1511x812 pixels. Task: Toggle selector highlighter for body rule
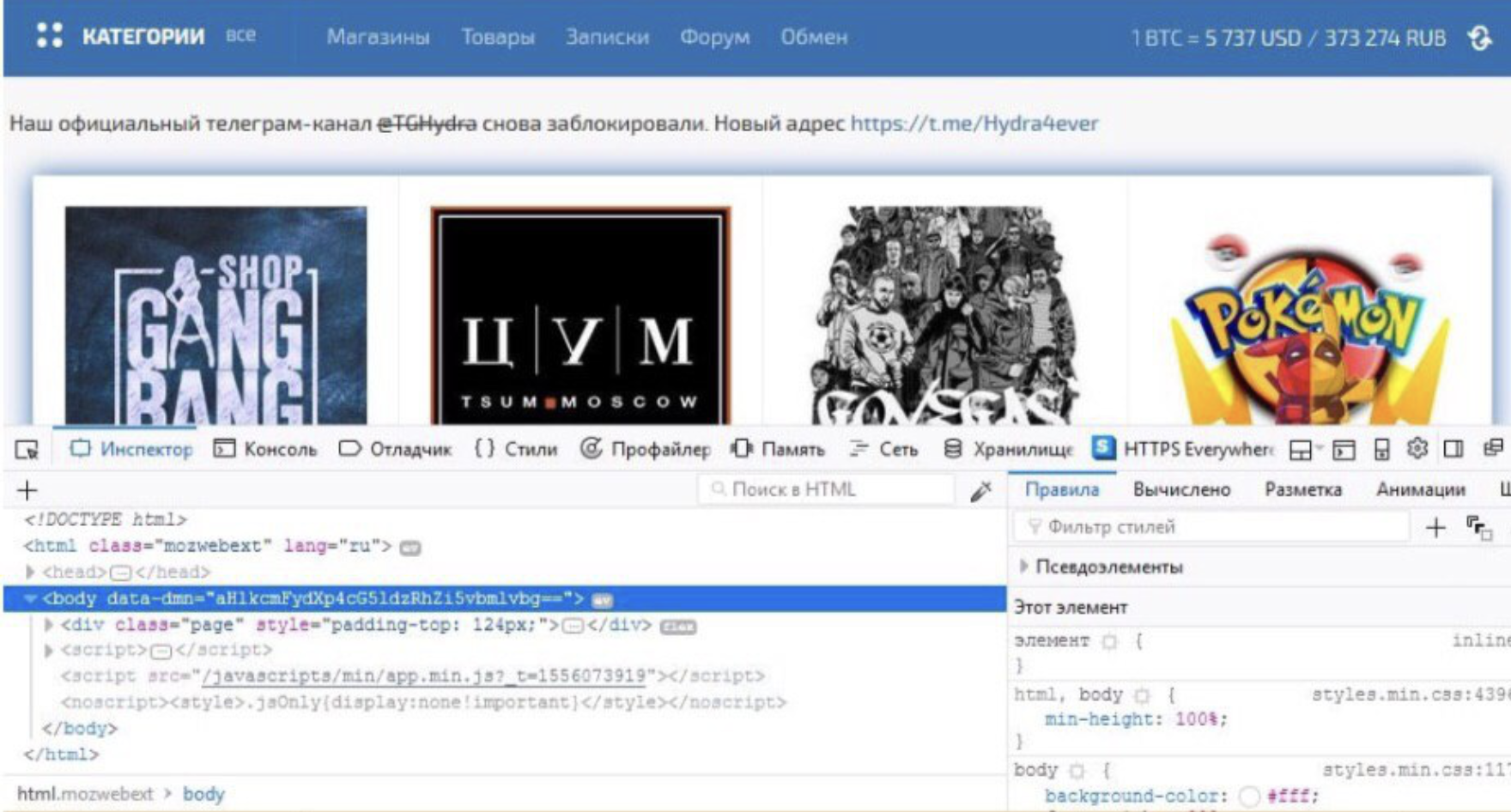click(1077, 771)
